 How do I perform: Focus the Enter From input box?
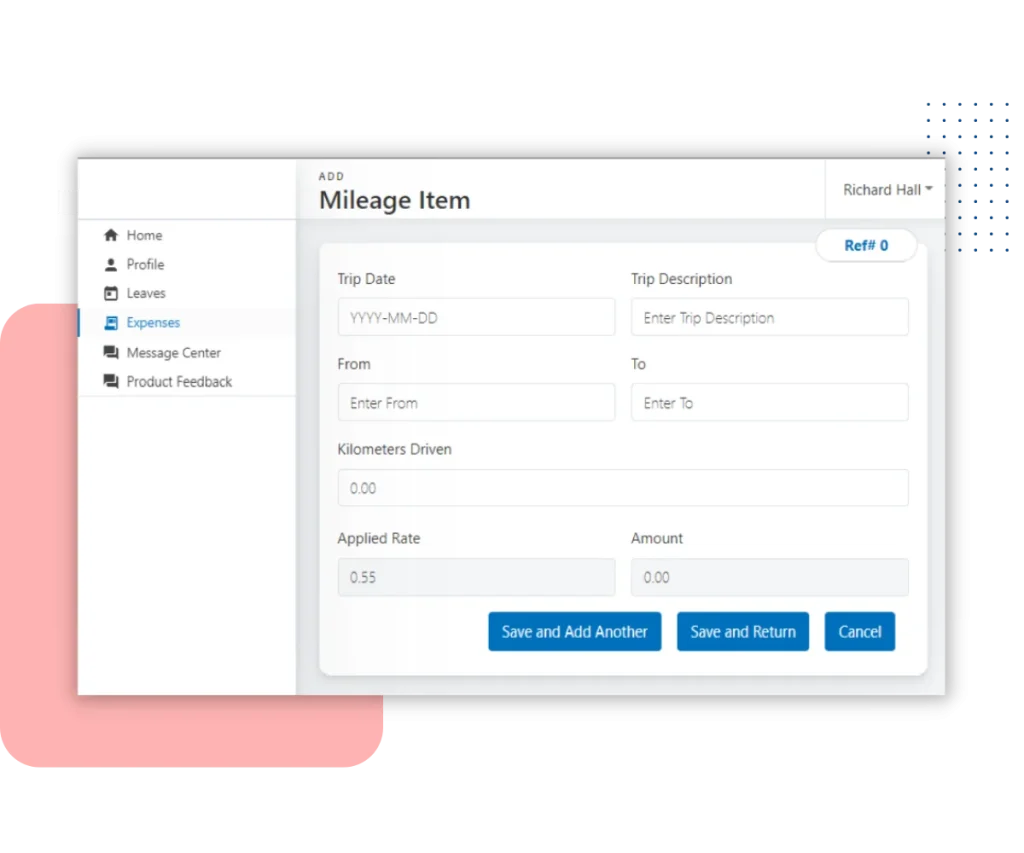(x=476, y=402)
